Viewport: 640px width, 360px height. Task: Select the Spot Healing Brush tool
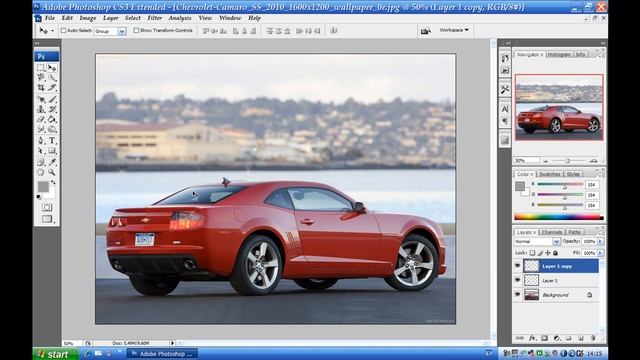coord(41,99)
